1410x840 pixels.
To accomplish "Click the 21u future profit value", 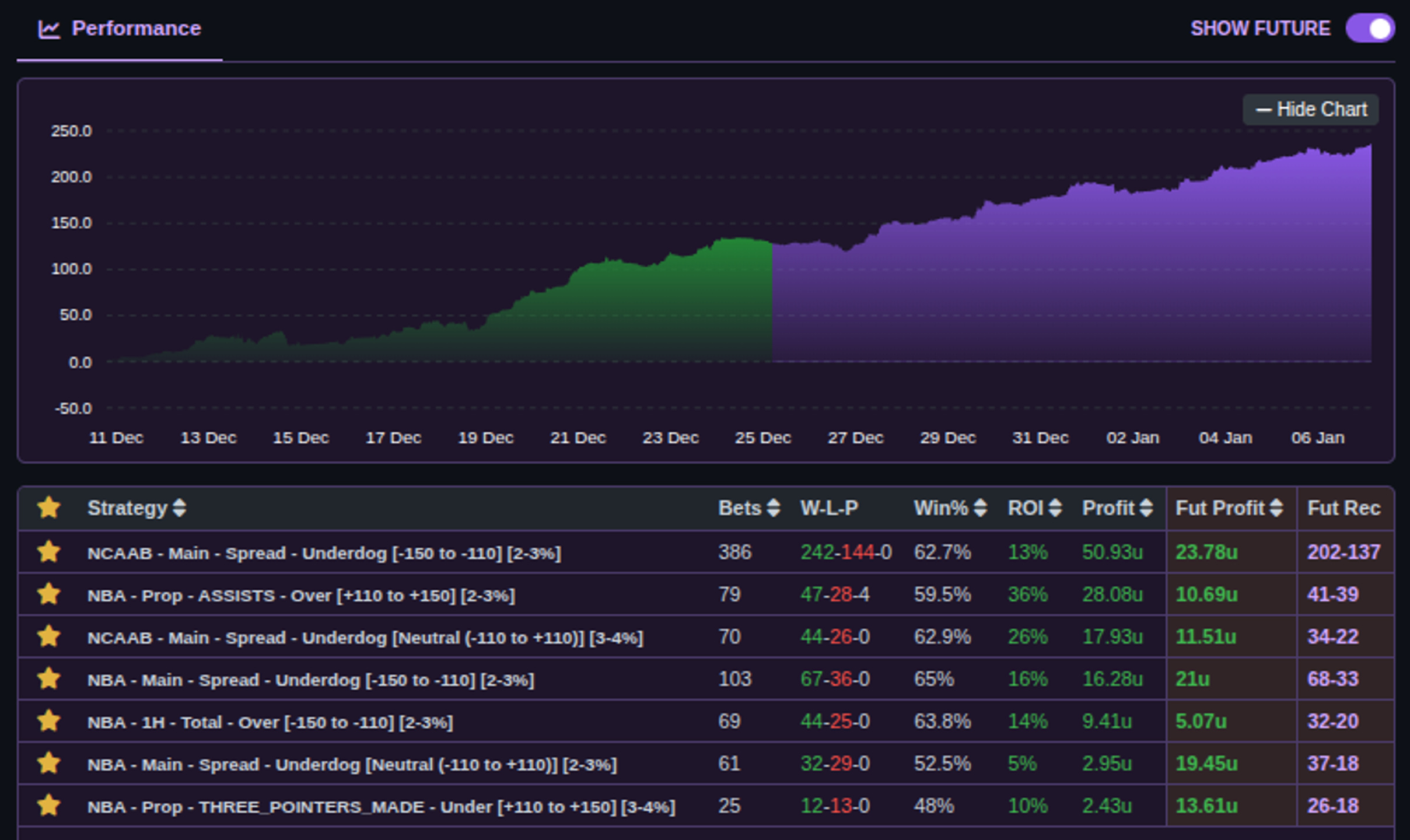I will [1192, 679].
